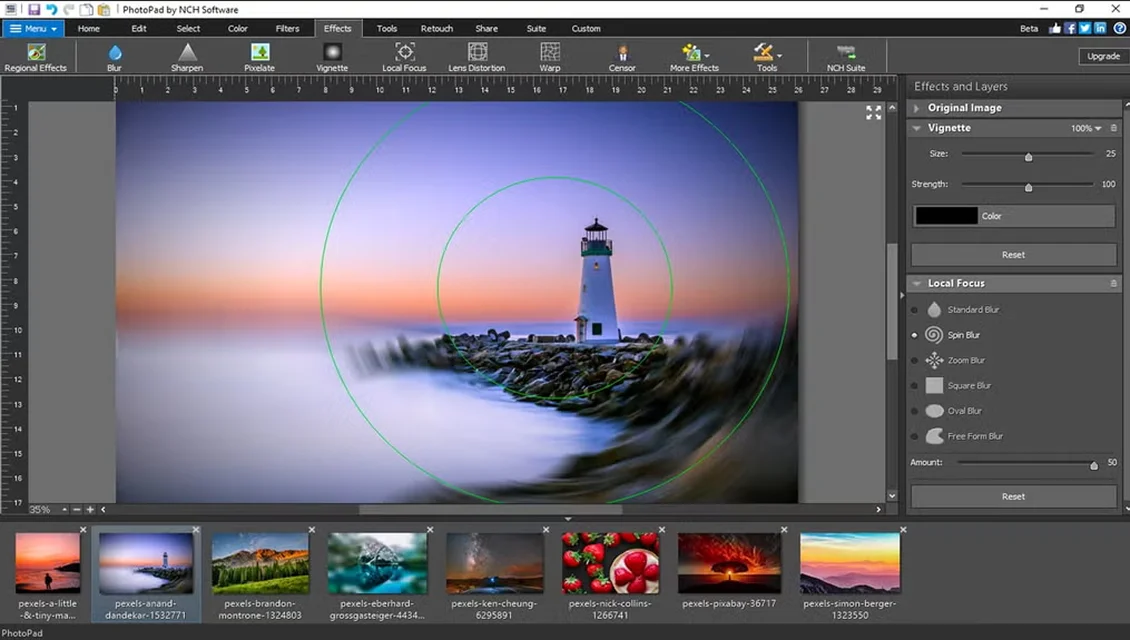Open the Lens Distortion effect
The width and height of the screenshot is (1130, 640).
477,57
